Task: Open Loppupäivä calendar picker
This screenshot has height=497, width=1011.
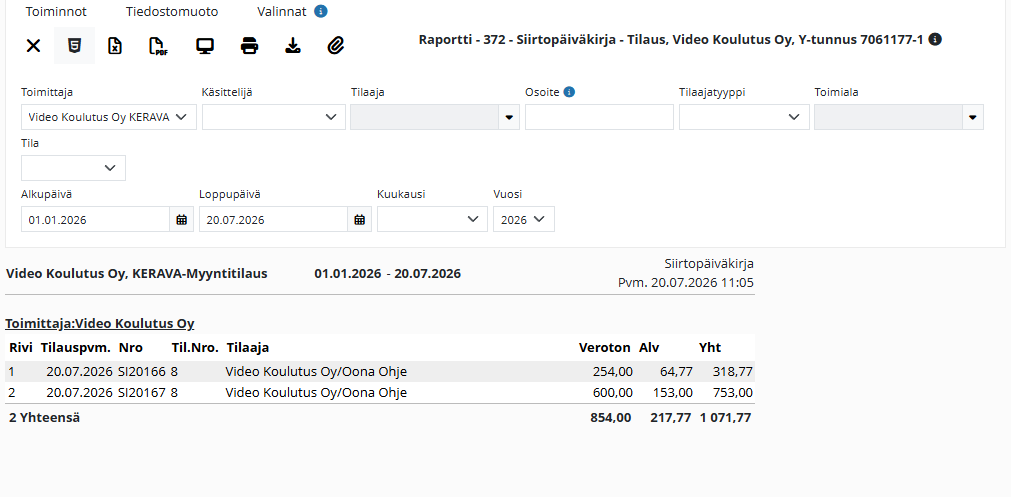Action: click(x=360, y=220)
